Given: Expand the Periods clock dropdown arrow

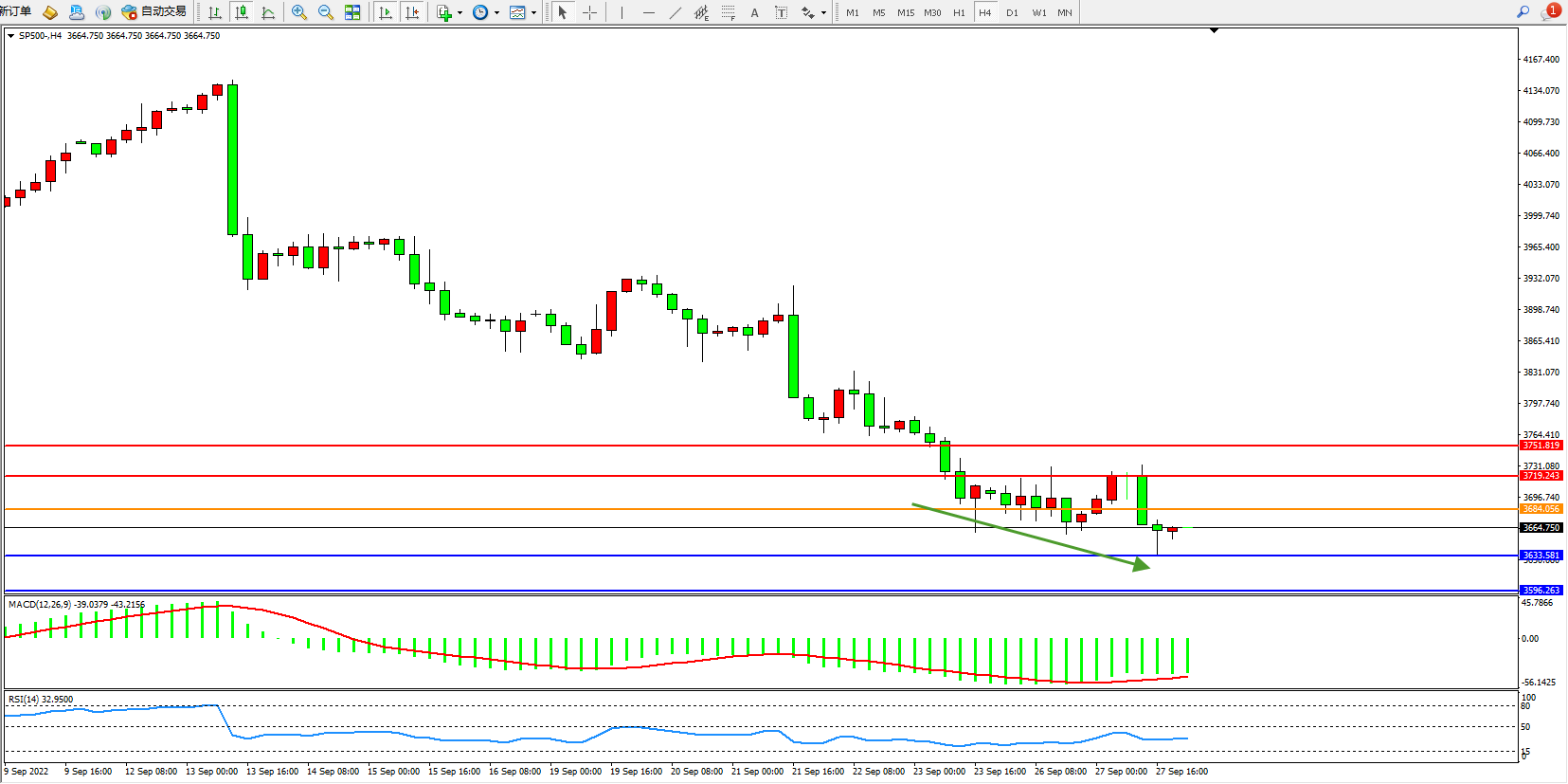Looking at the screenshot, I should [496, 12].
